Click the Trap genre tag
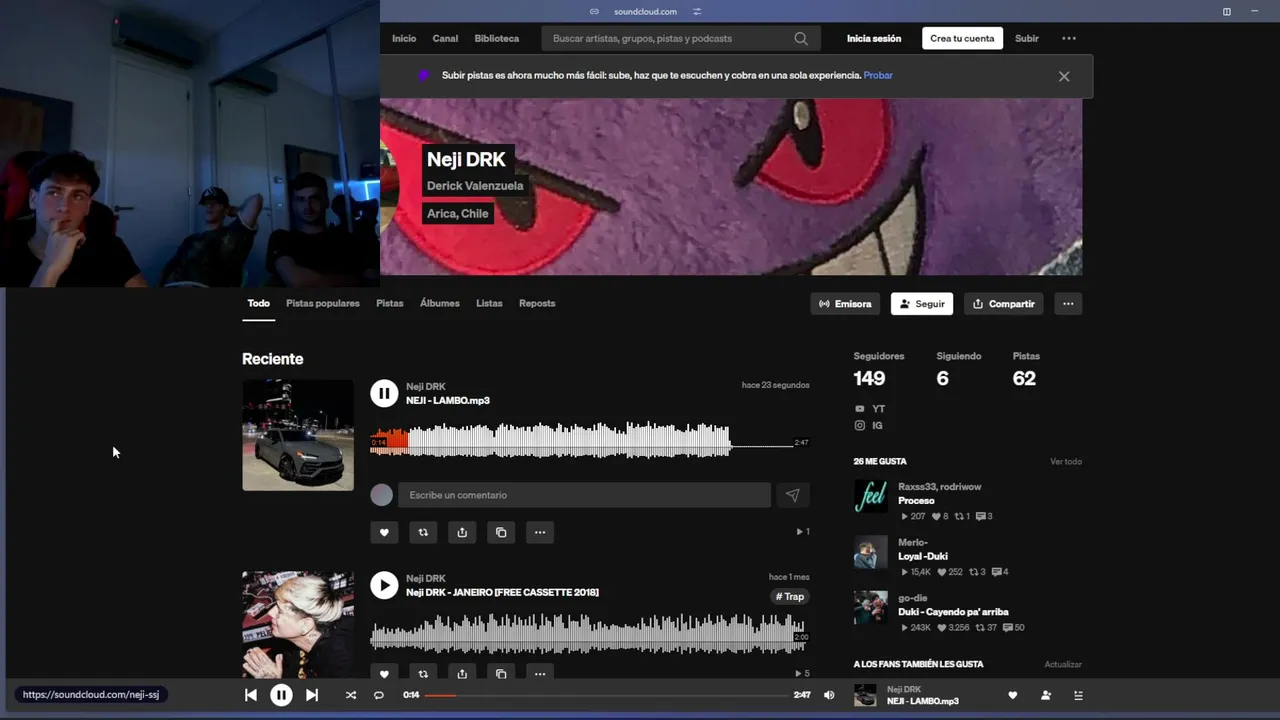 point(790,597)
